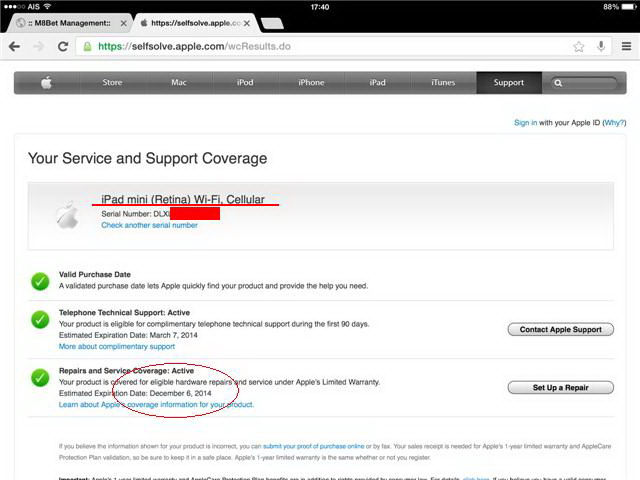Click green check beside Valid Purchase Date
The width and height of the screenshot is (640, 480).
tap(40, 282)
